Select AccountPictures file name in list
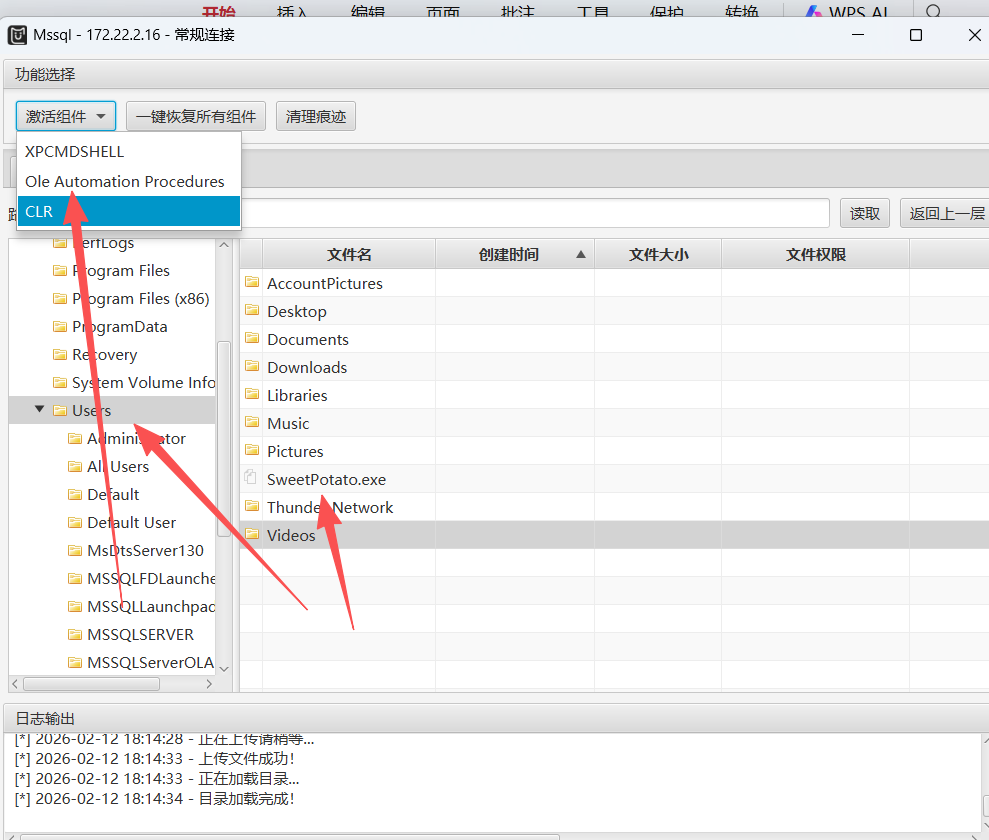Viewport: 989px width, 840px height. pyautogui.click(x=324, y=284)
